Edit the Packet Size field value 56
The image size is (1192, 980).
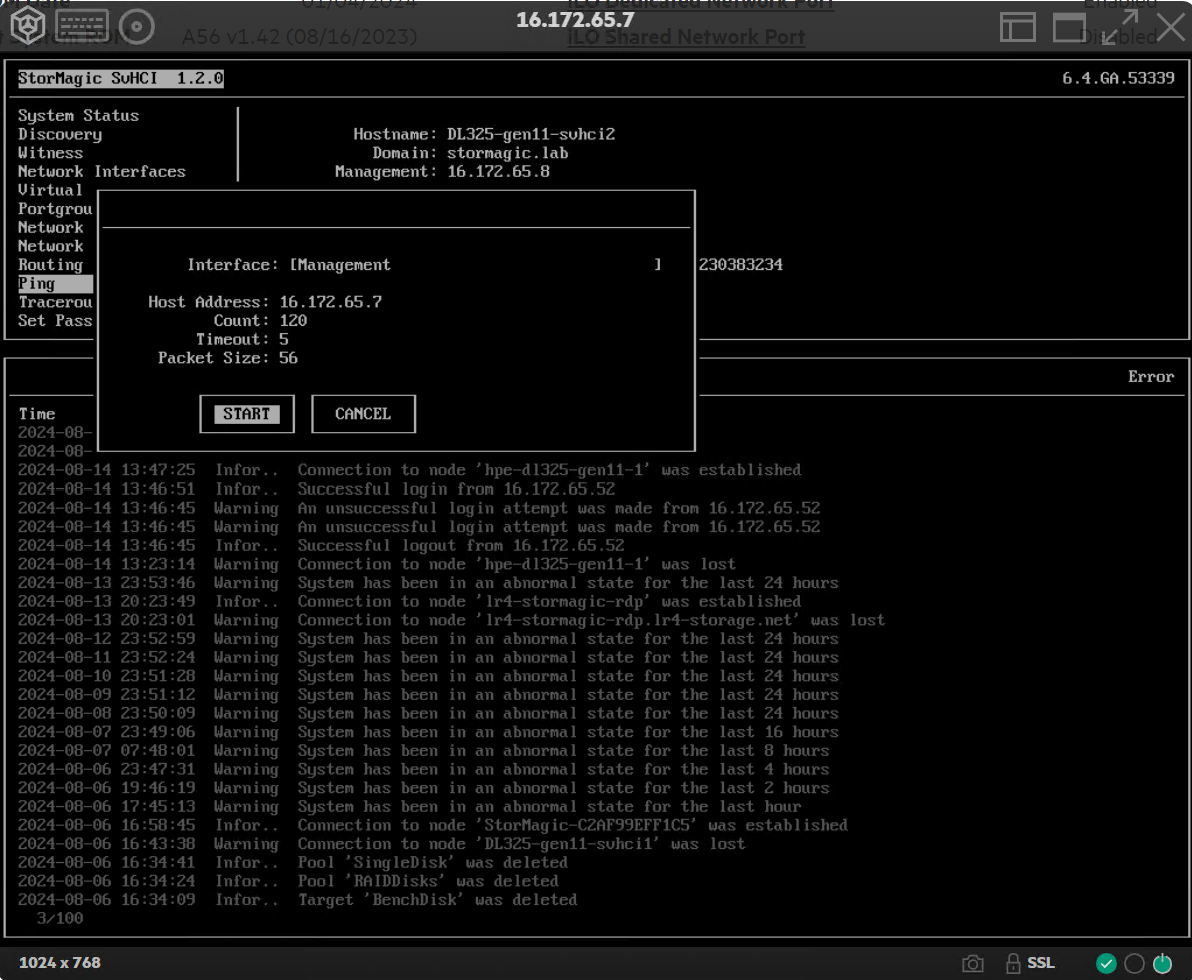click(x=288, y=358)
